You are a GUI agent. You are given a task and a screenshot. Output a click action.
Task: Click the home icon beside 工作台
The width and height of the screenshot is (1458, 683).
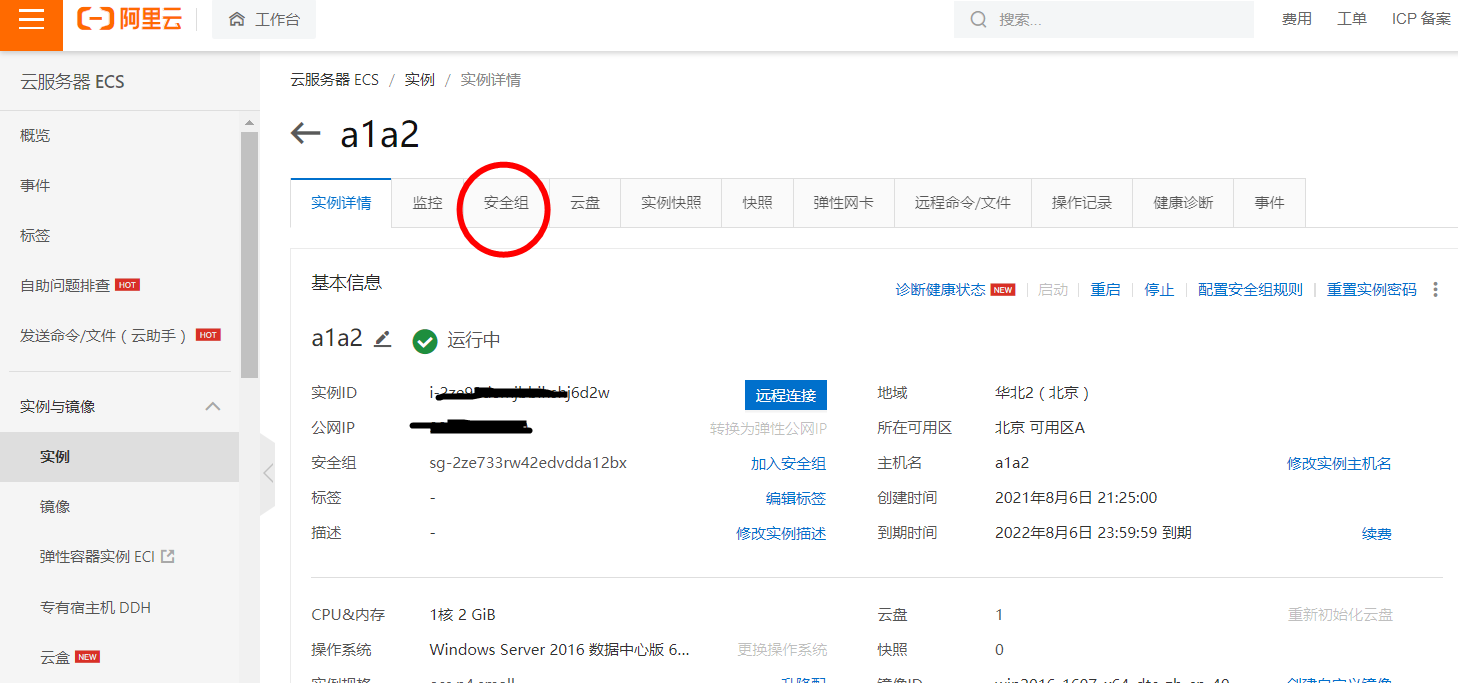point(237,19)
